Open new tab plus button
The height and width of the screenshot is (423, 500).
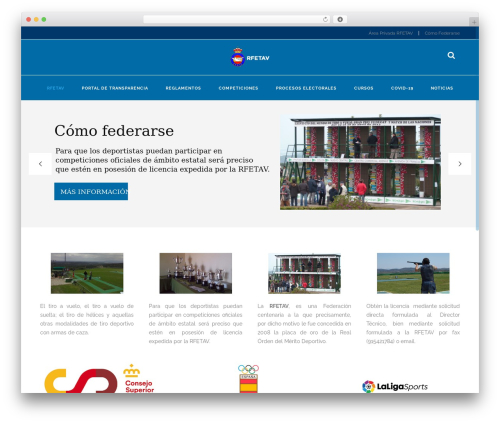tap(474, 22)
